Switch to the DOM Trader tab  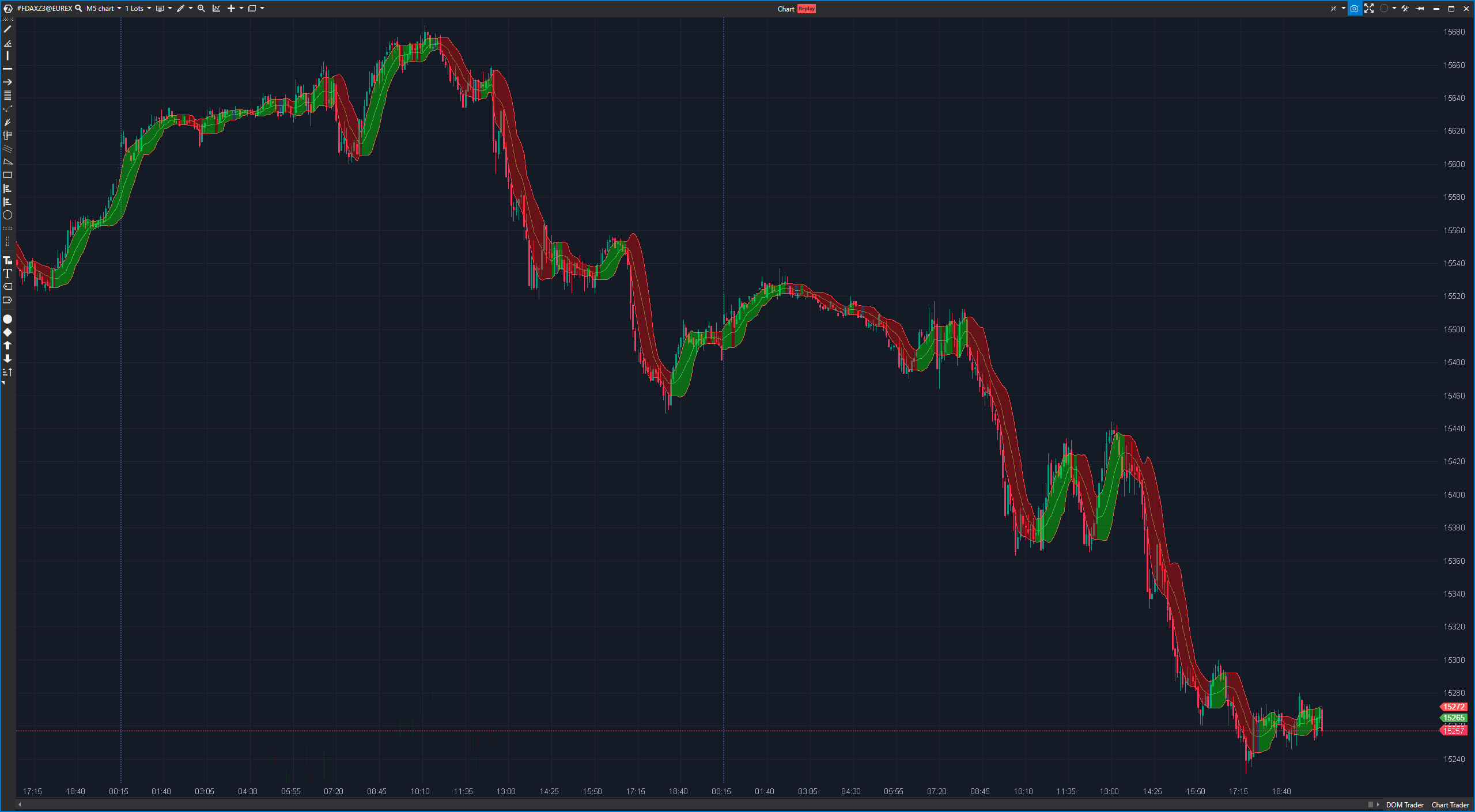[1404, 805]
